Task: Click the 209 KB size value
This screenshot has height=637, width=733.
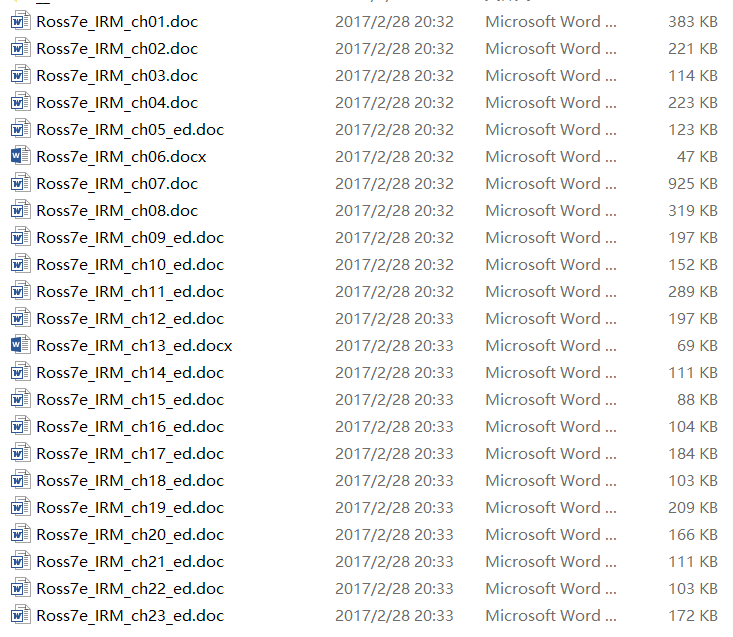Action: (693, 508)
